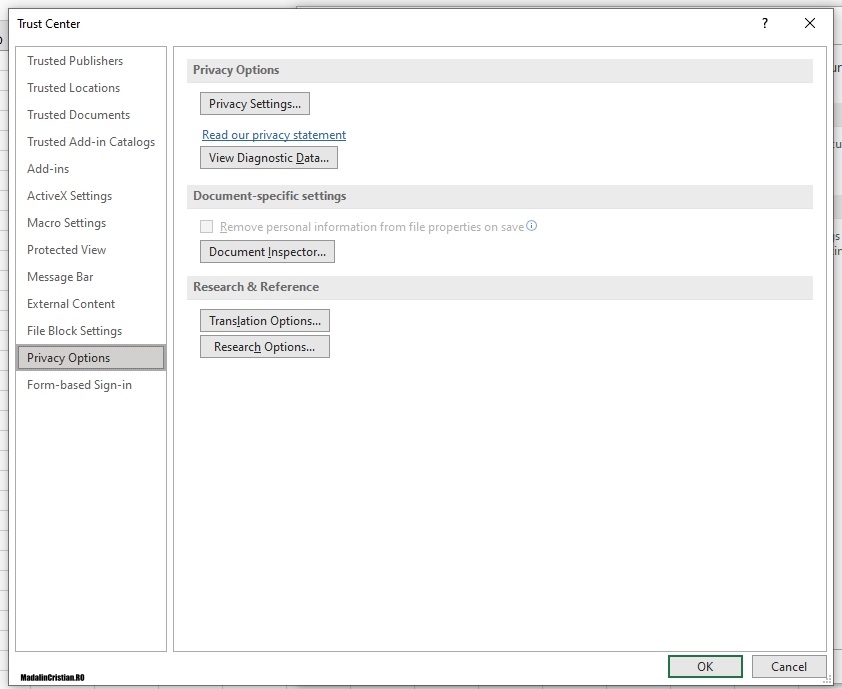Open Research Options
This screenshot has height=689, width=842.
(x=264, y=347)
